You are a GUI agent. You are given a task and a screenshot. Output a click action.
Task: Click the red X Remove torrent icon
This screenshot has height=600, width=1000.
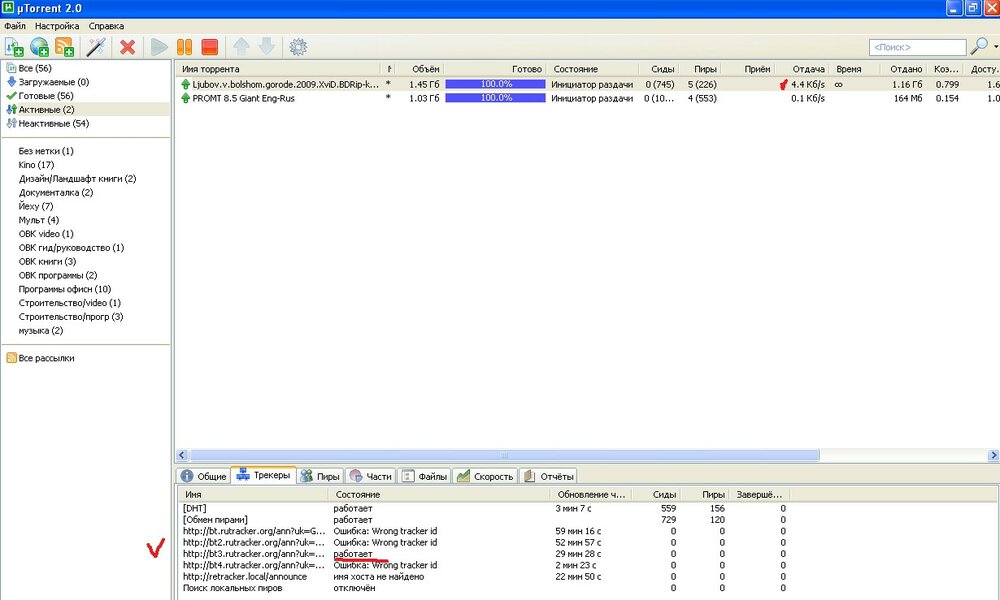[x=127, y=47]
